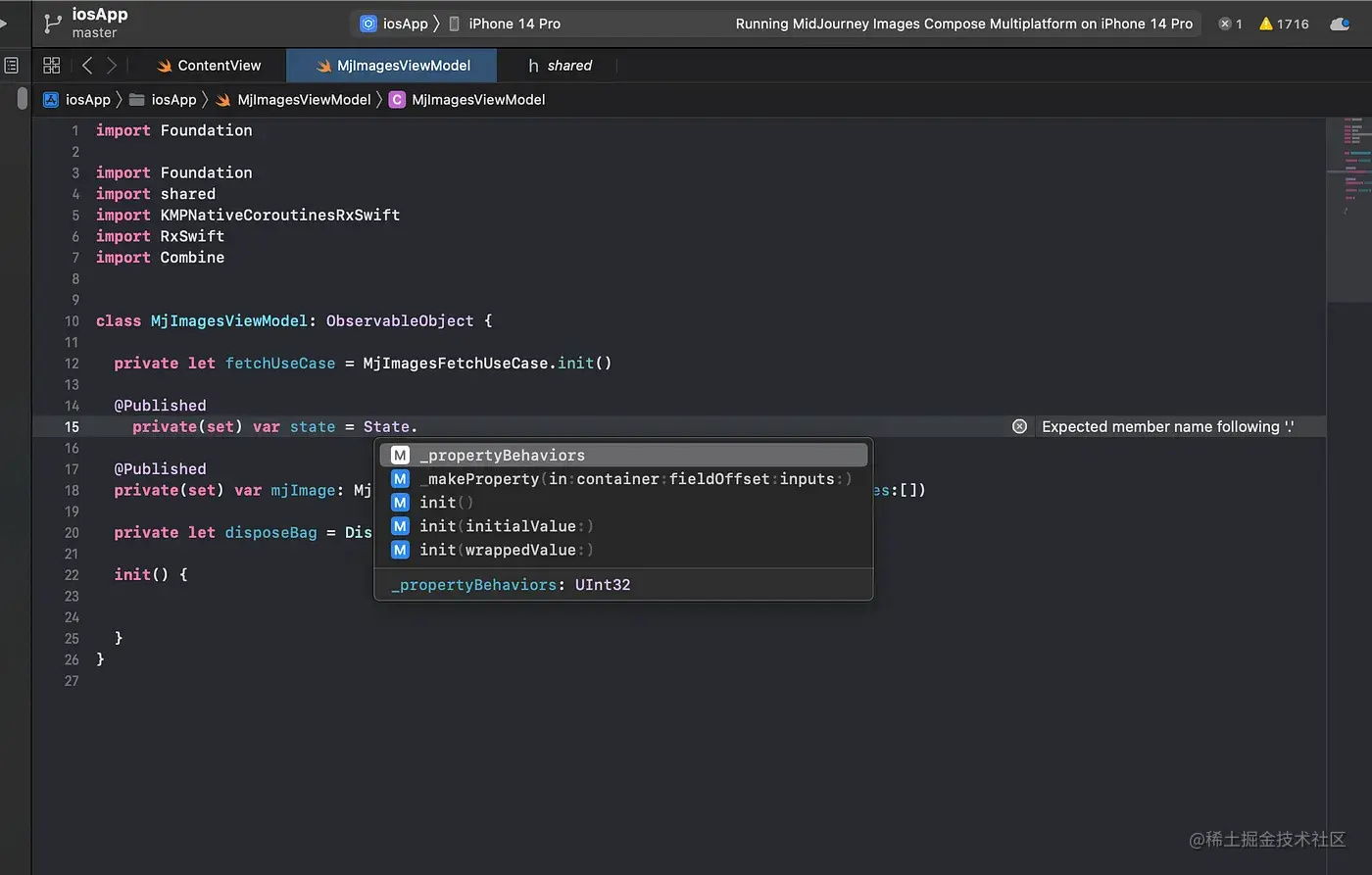This screenshot has height=875, width=1372.
Task: Switch to the MjImagesViewModel tab
Action: [x=392, y=66]
